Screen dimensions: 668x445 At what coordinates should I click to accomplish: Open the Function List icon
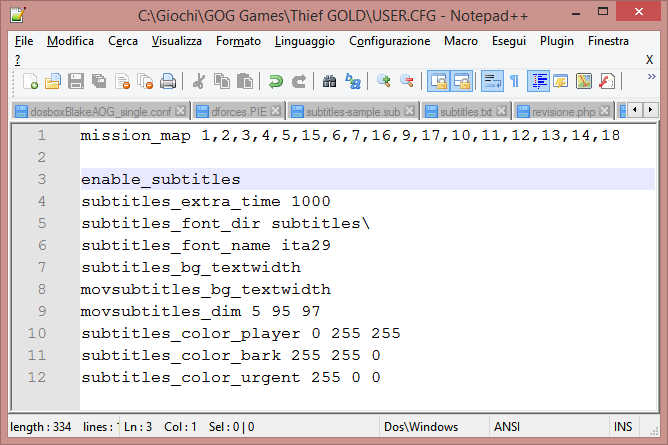[607, 81]
